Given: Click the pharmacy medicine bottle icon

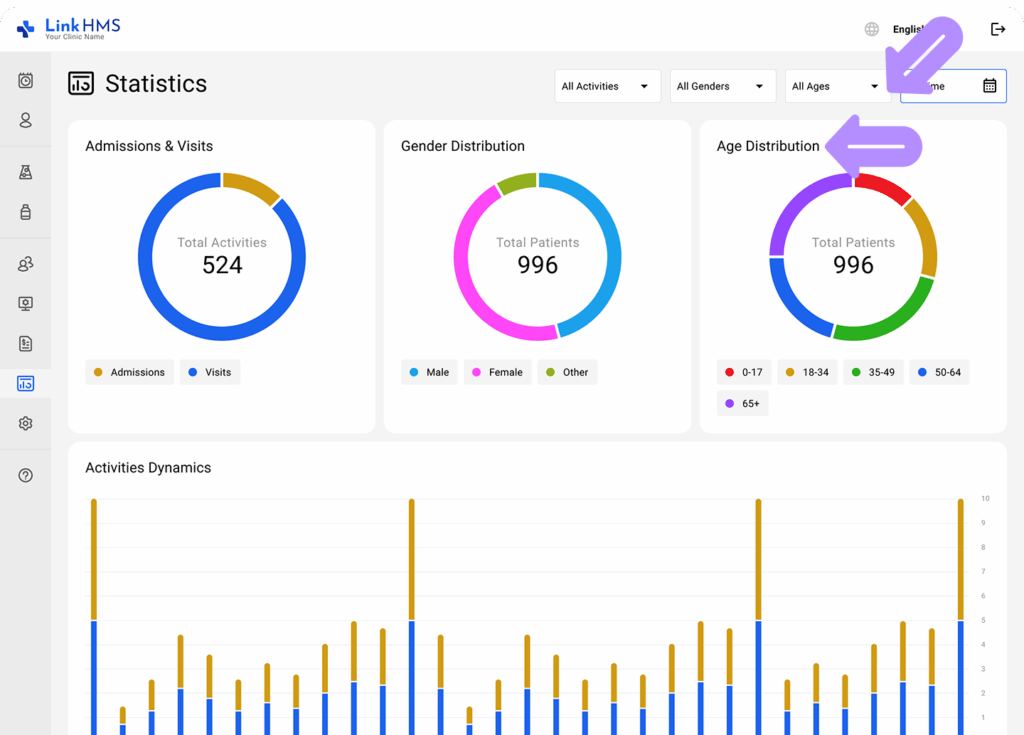Looking at the screenshot, I should (25, 212).
